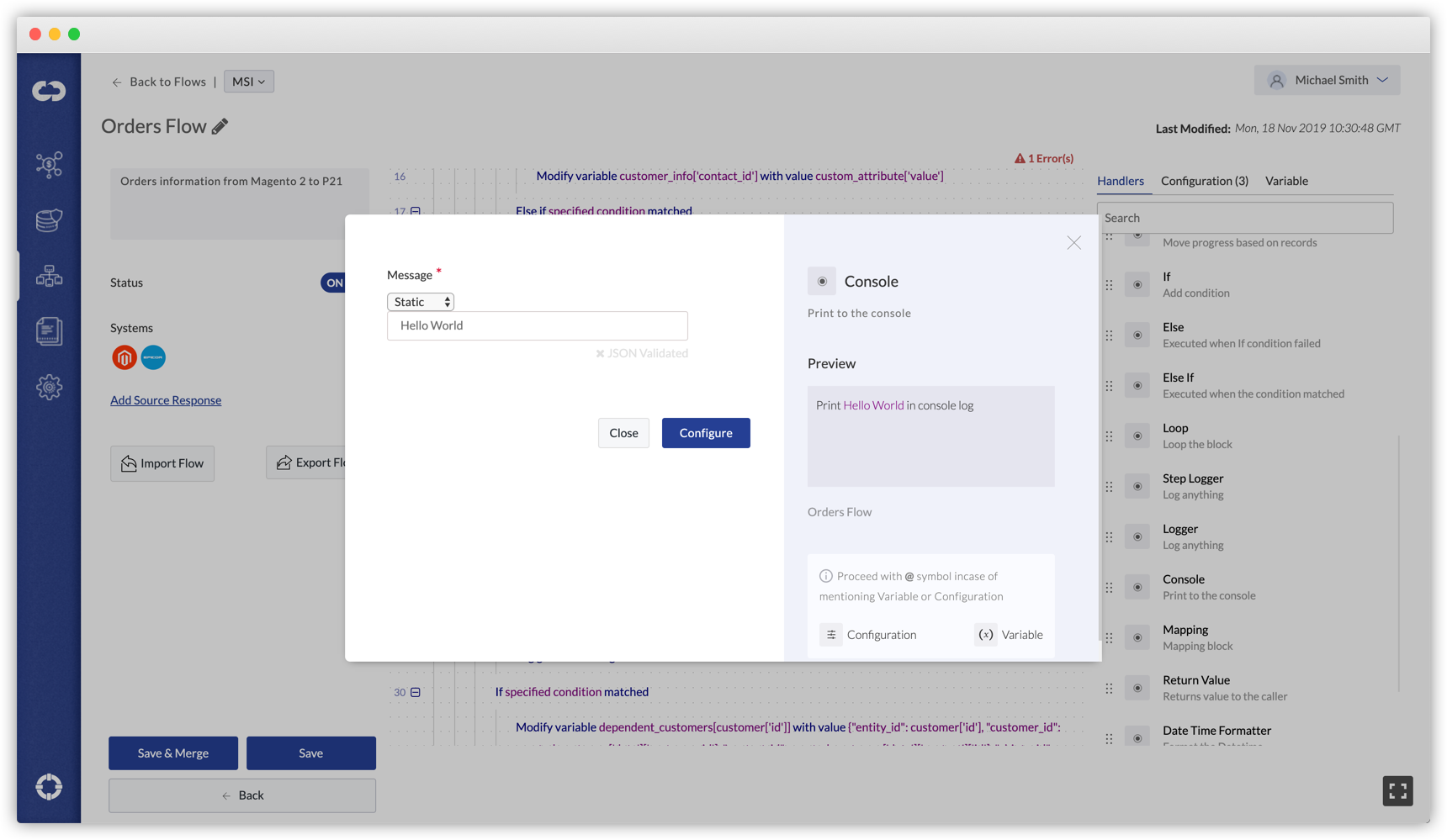Click the Loop handler icon
The image size is (1447, 840).
click(1137, 436)
